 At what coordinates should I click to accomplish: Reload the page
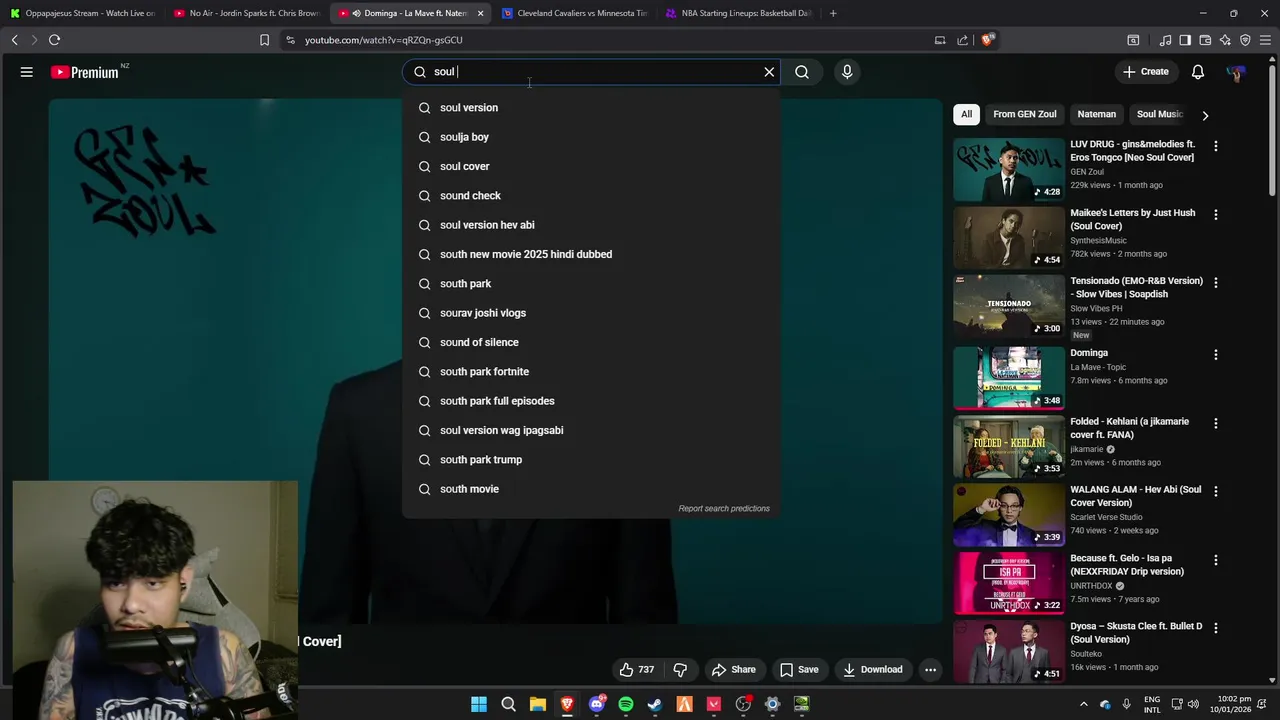(54, 40)
